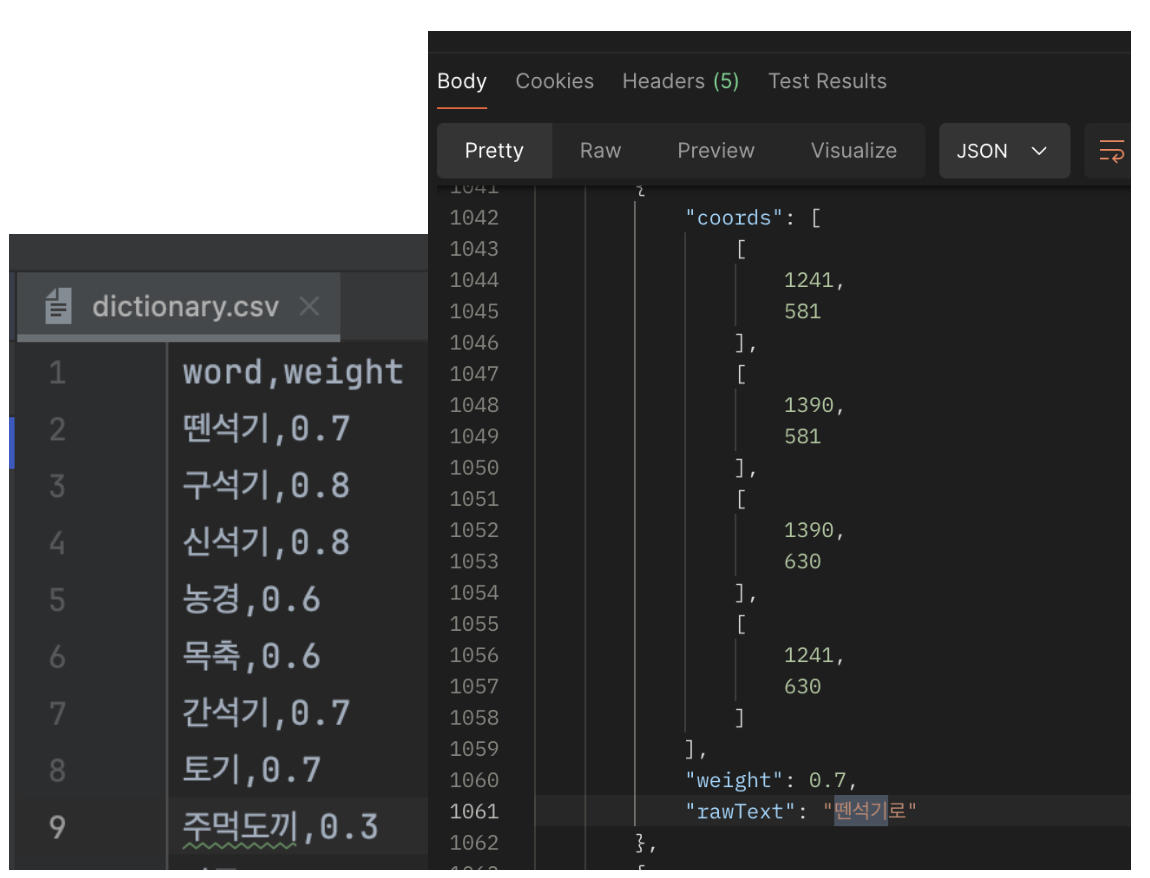The height and width of the screenshot is (878, 1150).
Task: Click the 구석기,0.8 row
Action: (x=265, y=486)
